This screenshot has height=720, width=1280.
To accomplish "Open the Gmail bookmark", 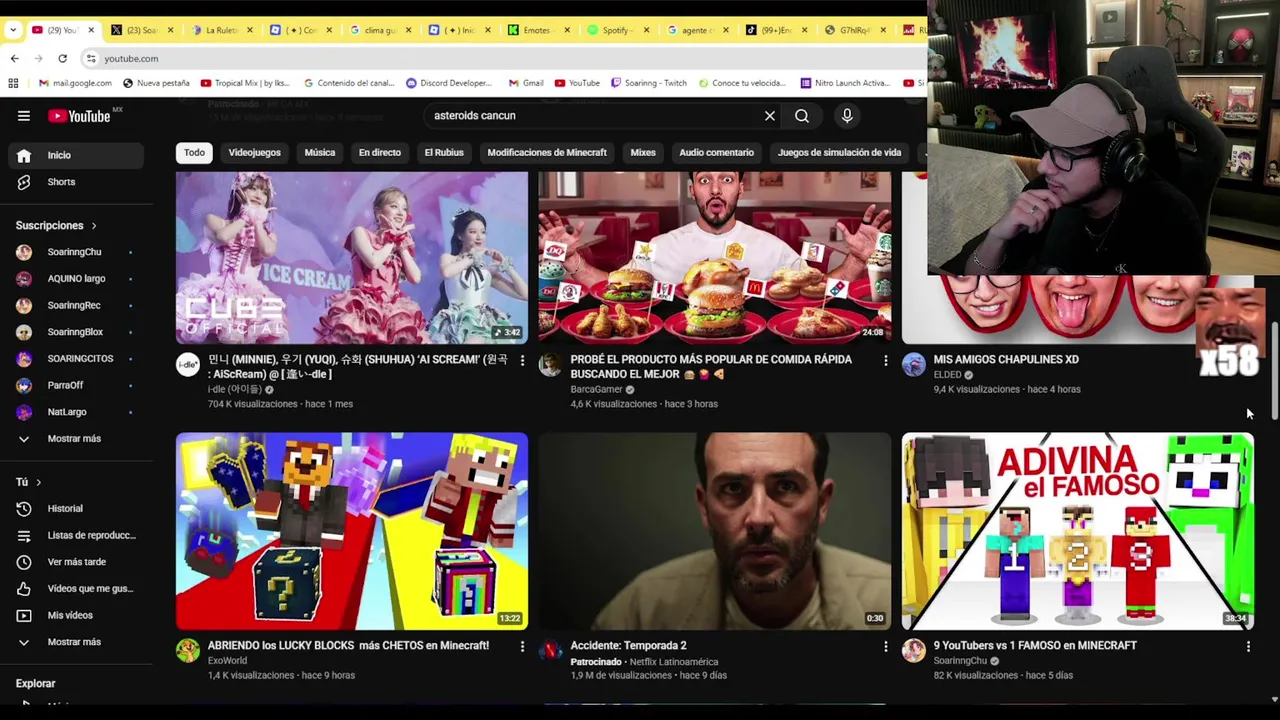I will pos(526,83).
